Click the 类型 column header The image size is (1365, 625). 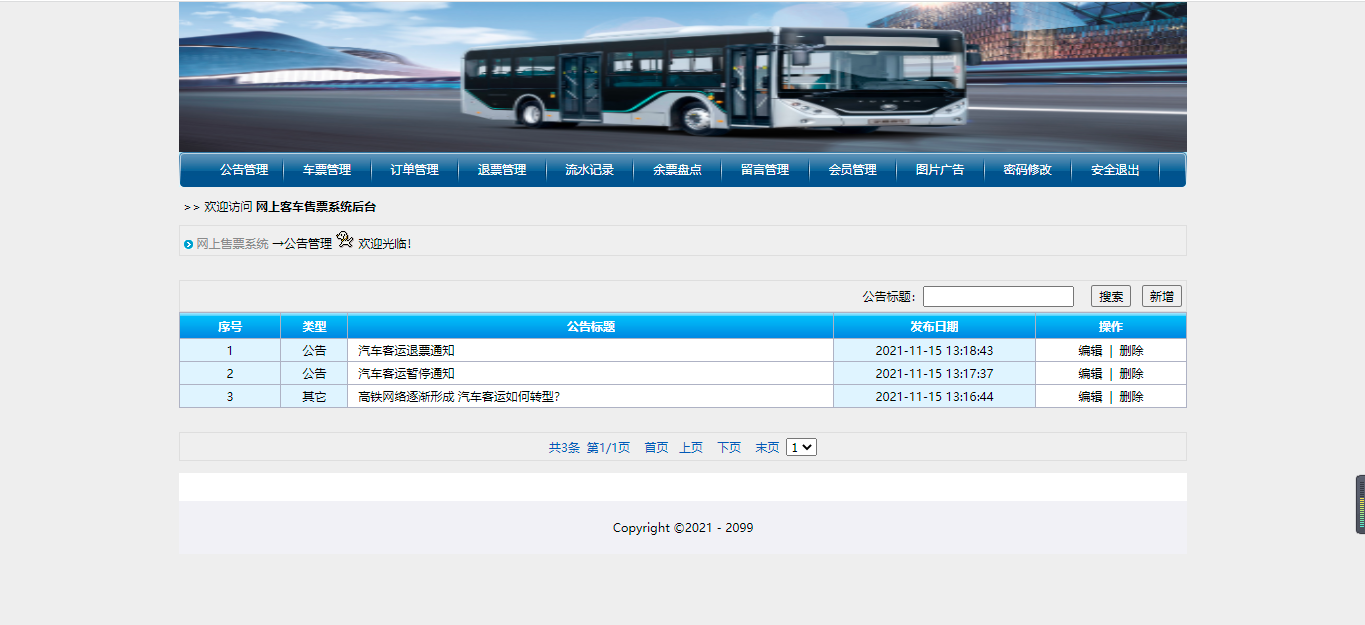[x=314, y=327]
